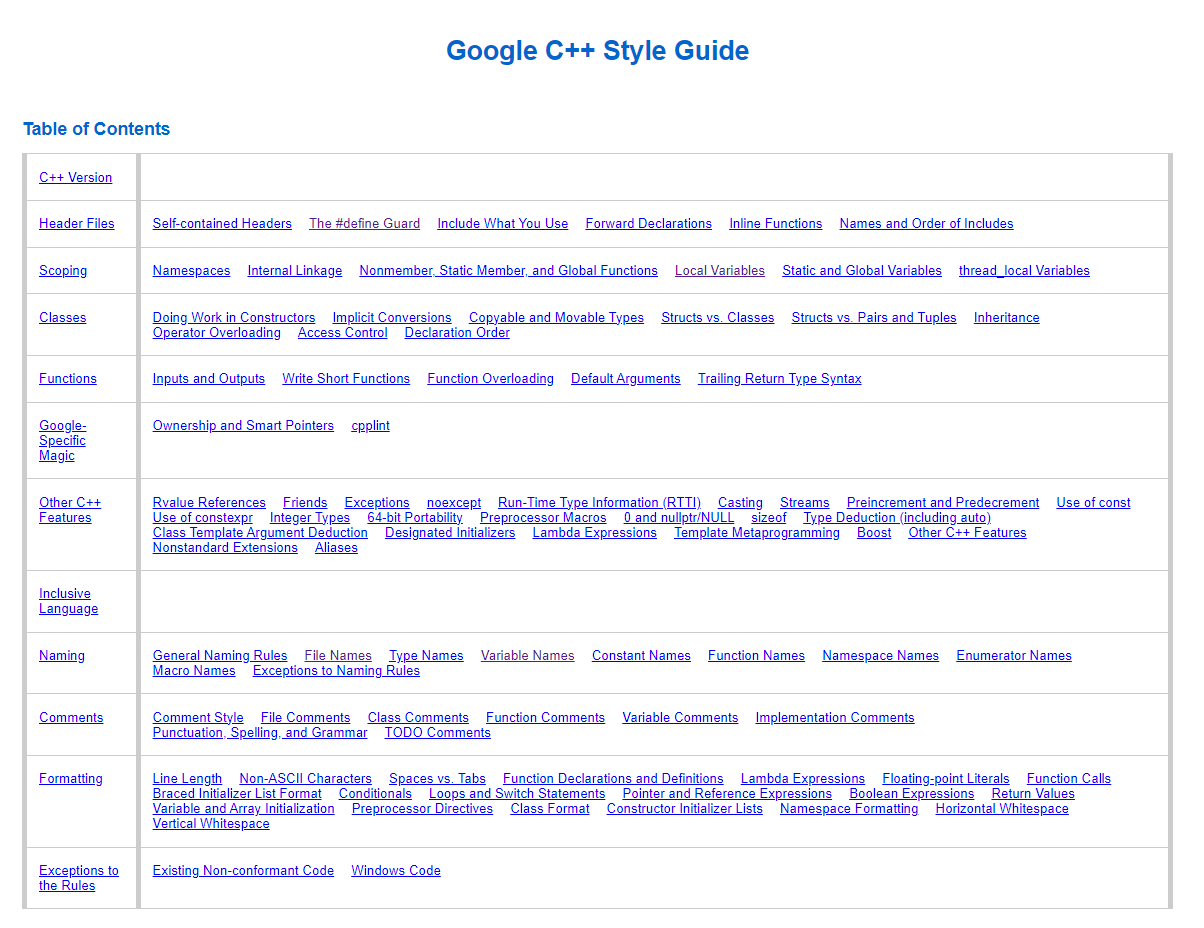Click the cpplint link
The width and height of the screenshot is (1204, 928).
click(x=370, y=426)
